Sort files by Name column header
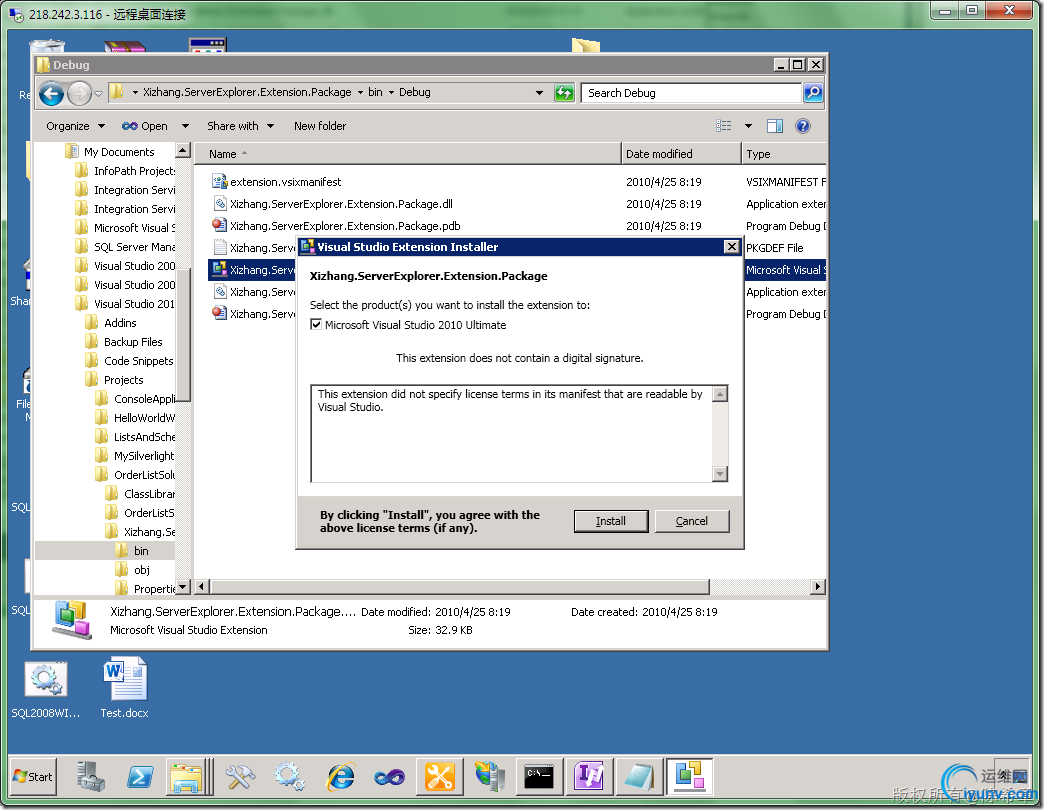 407,154
